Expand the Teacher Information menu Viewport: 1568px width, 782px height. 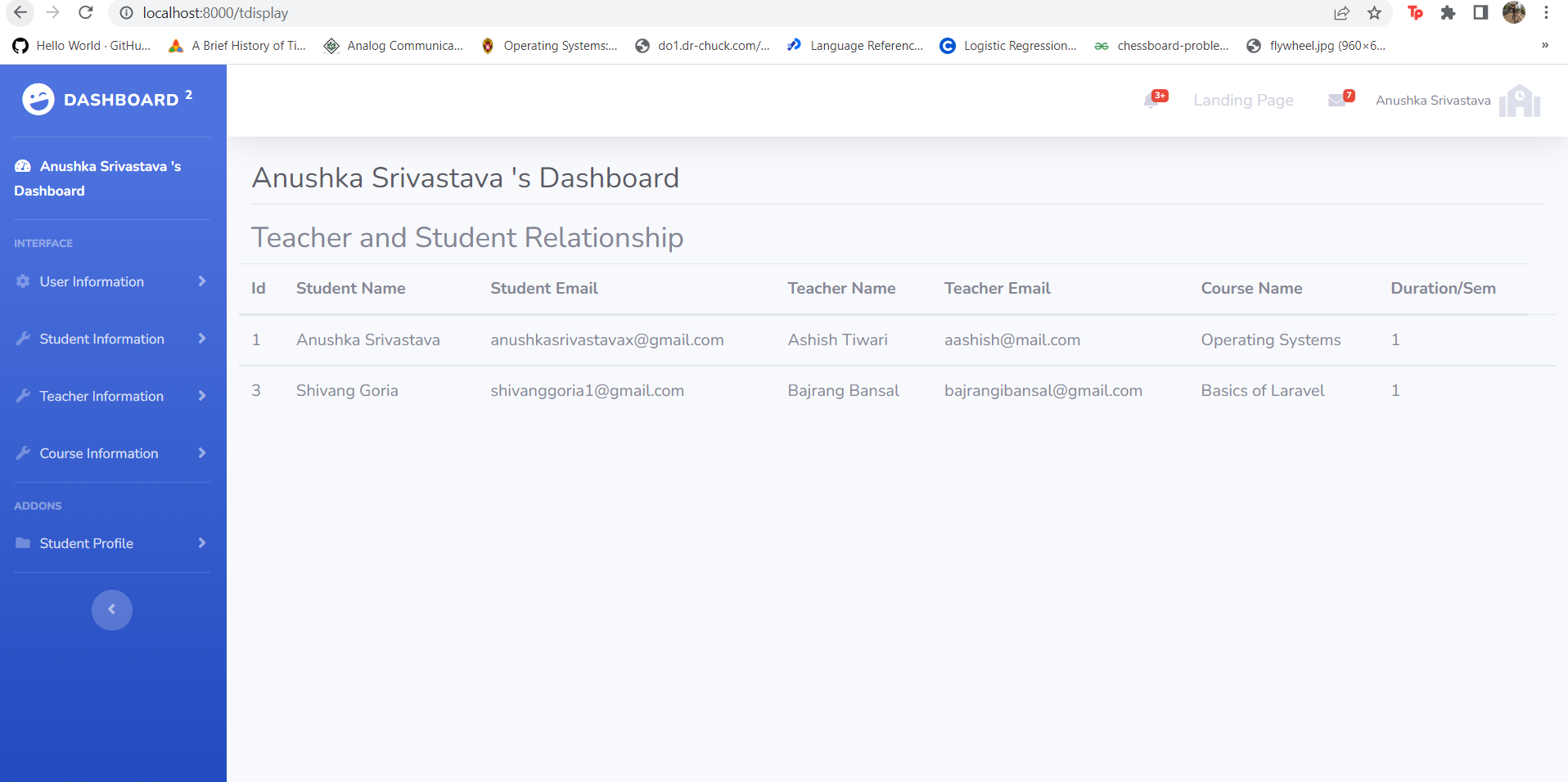(x=101, y=396)
